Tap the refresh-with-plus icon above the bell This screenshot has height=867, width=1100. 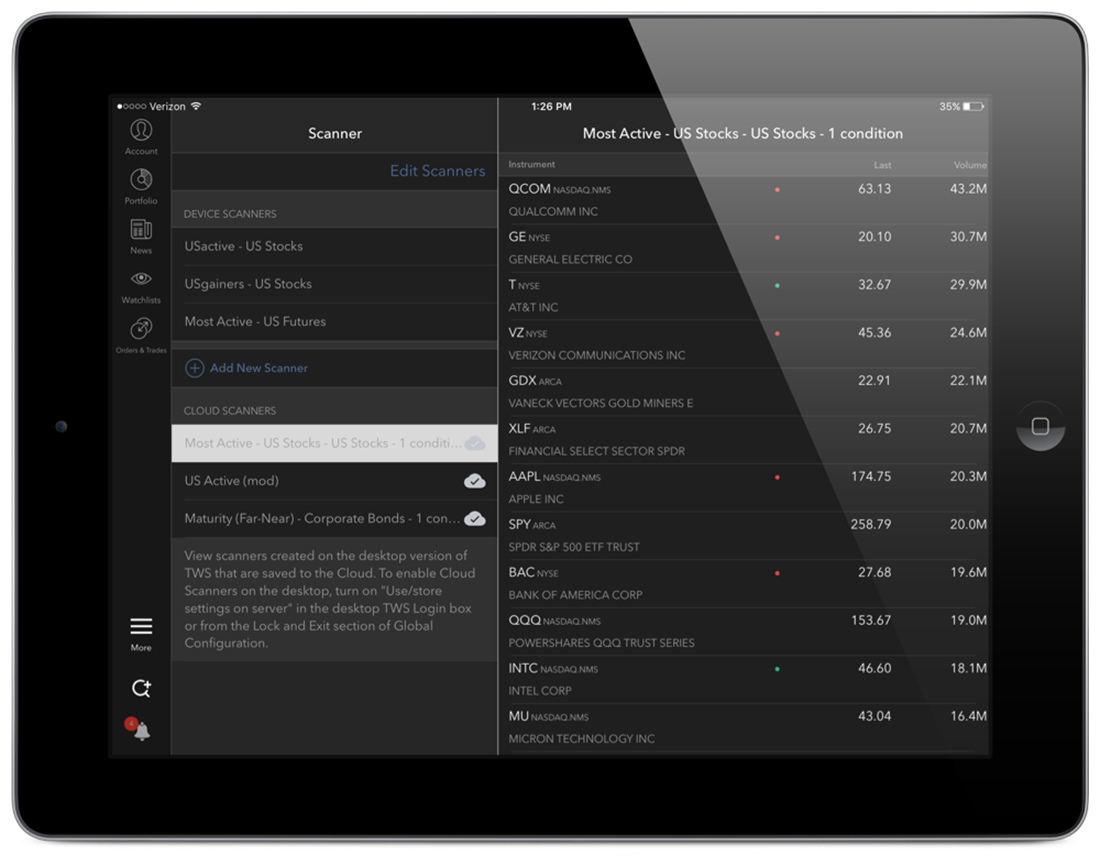point(141,688)
